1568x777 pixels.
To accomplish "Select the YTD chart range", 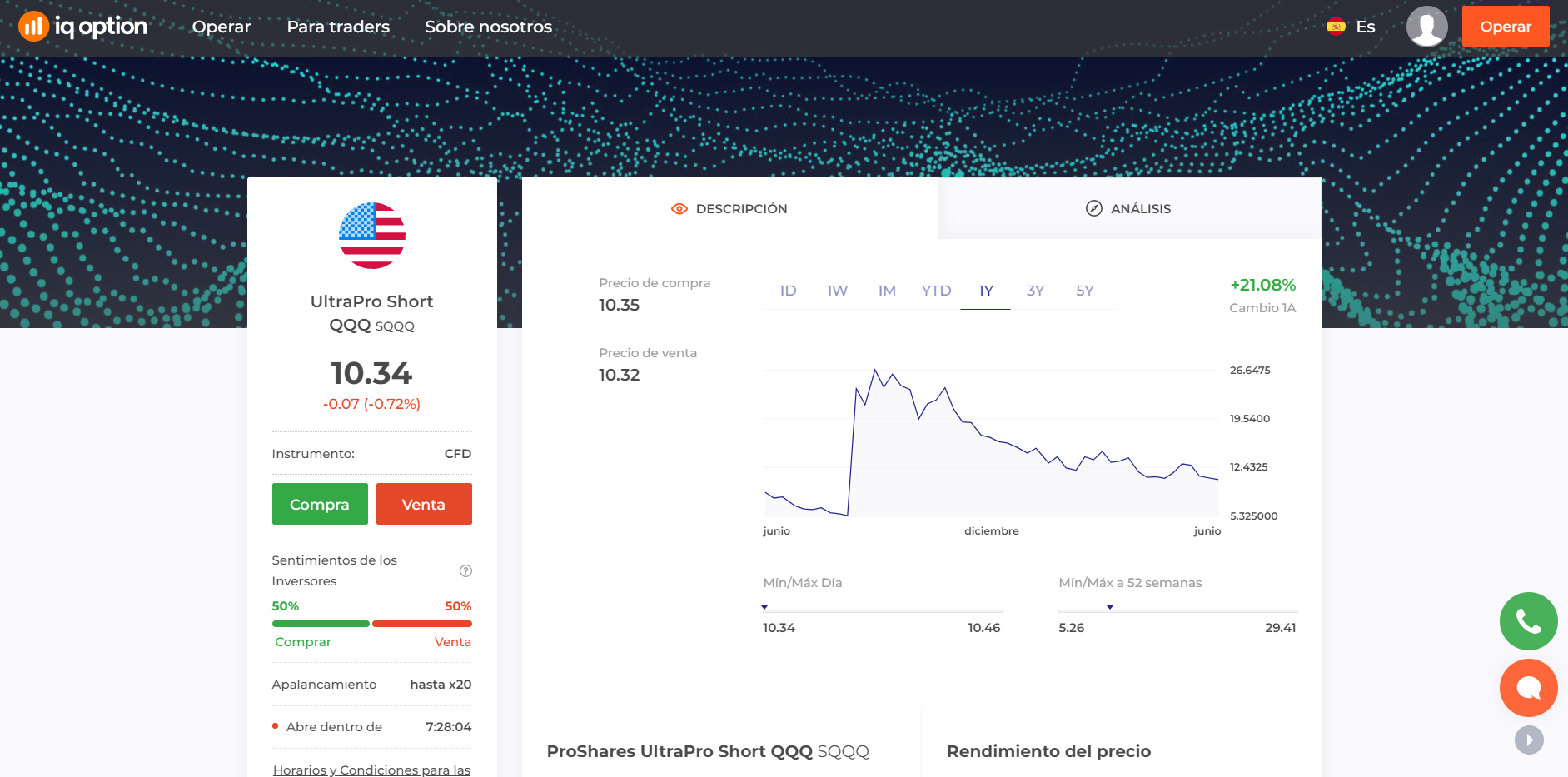I will (x=936, y=291).
